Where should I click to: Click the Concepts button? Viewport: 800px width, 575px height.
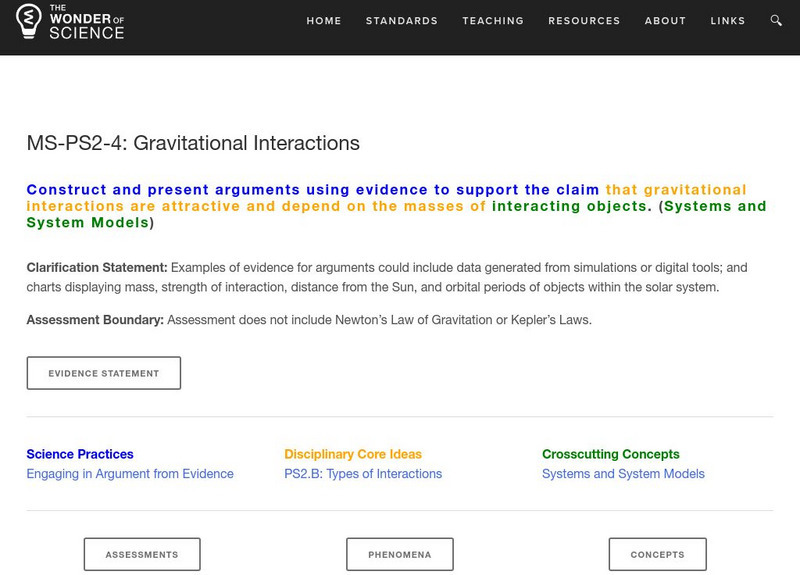pyautogui.click(x=658, y=554)
